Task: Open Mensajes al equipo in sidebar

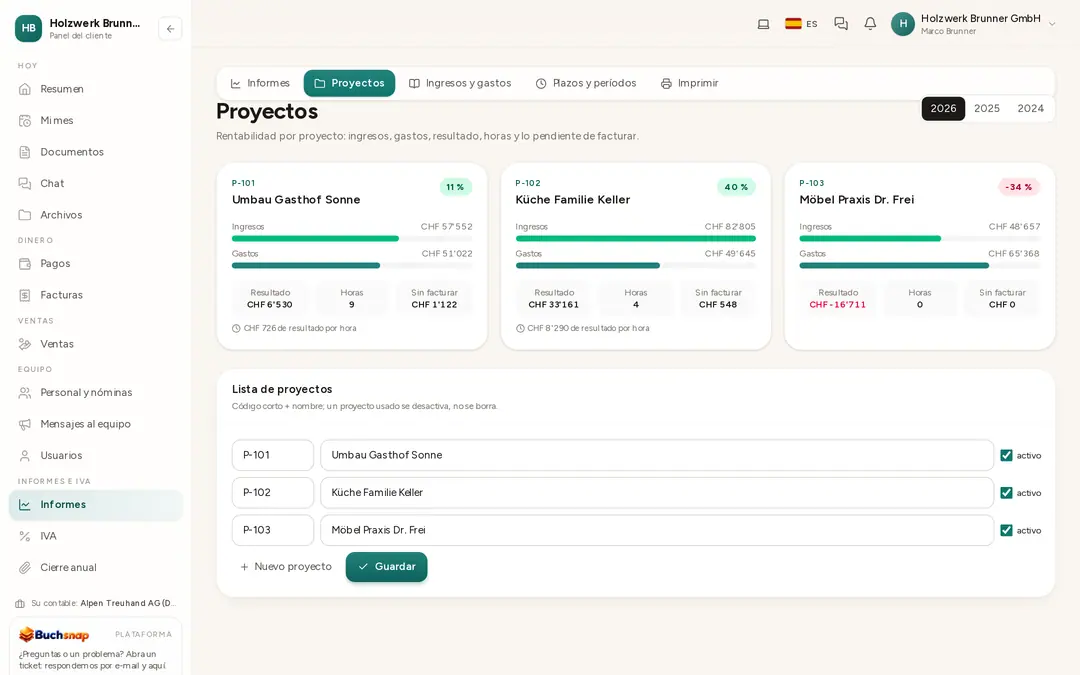Action: coord(96,424)
